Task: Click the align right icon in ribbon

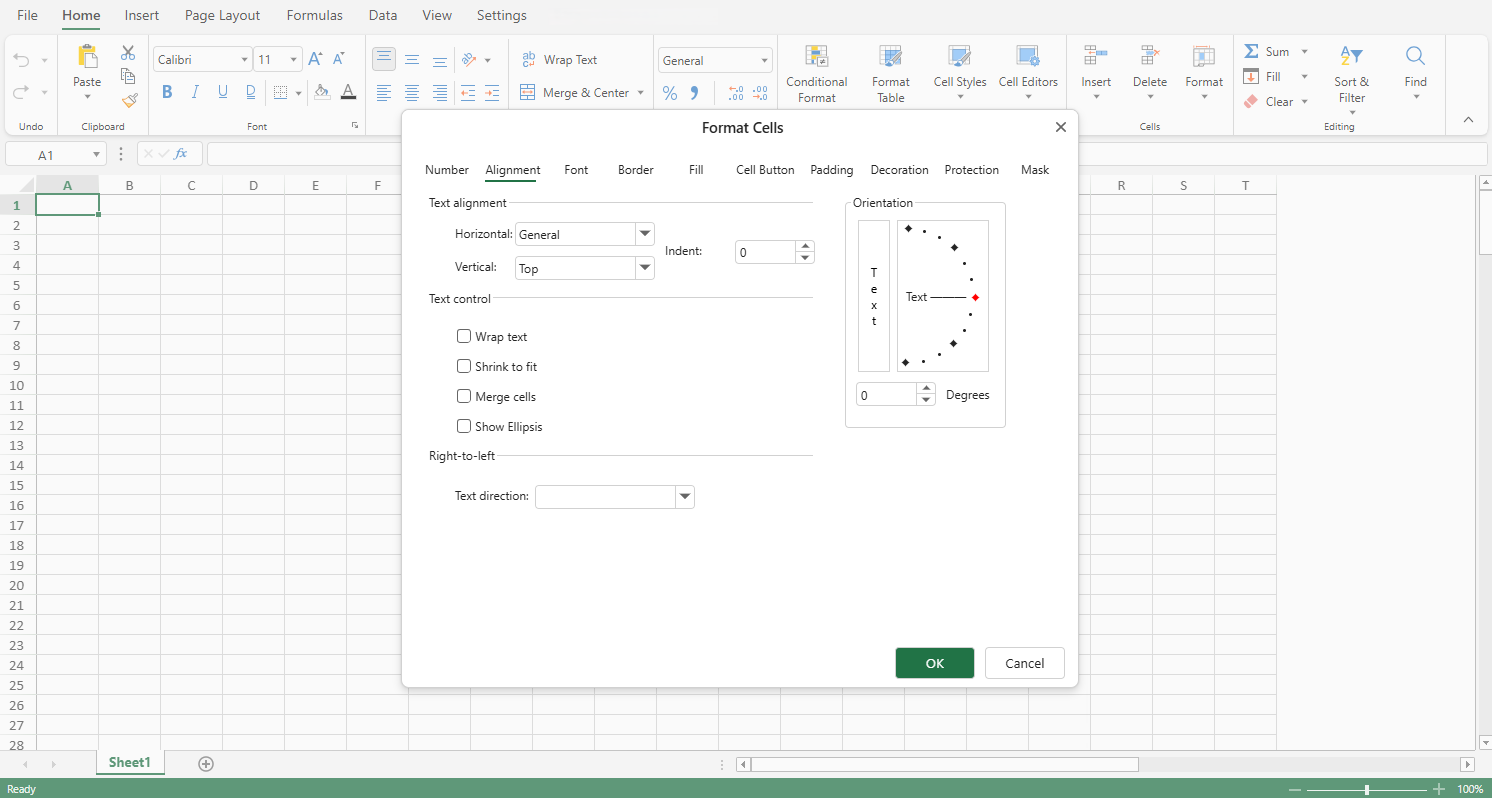Action: click(x=440, y=93)
